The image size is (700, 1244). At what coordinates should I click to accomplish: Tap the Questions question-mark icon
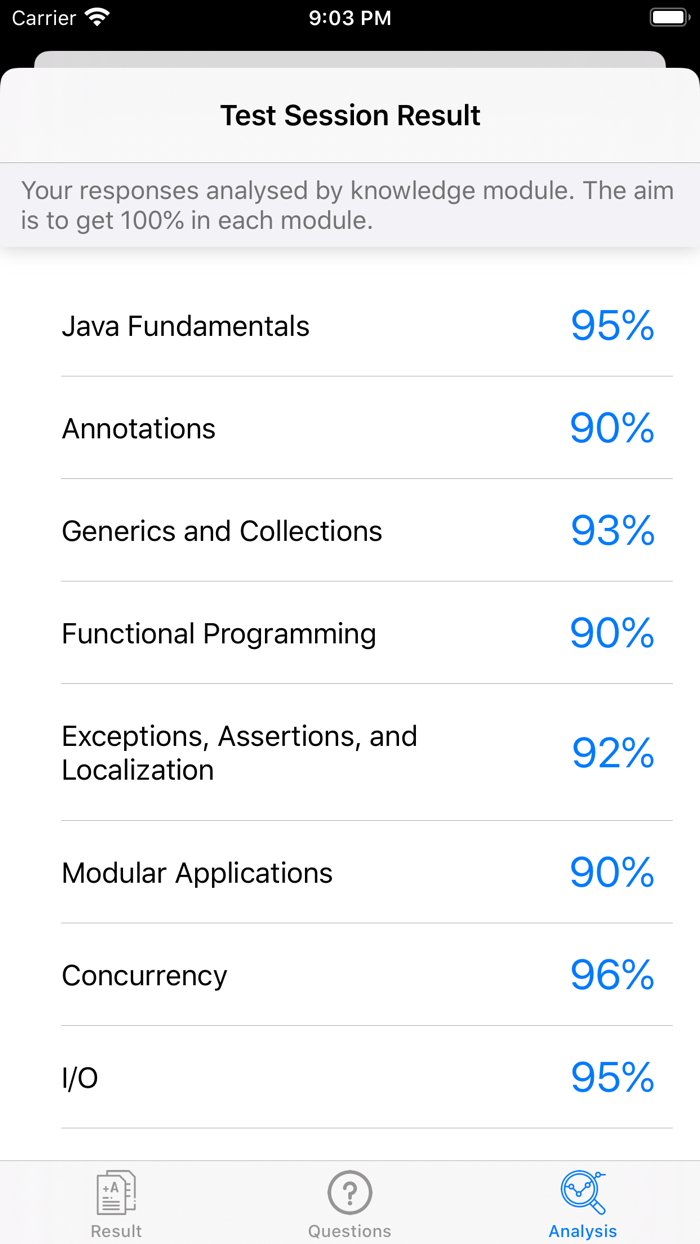click(x=350, y=1192)
